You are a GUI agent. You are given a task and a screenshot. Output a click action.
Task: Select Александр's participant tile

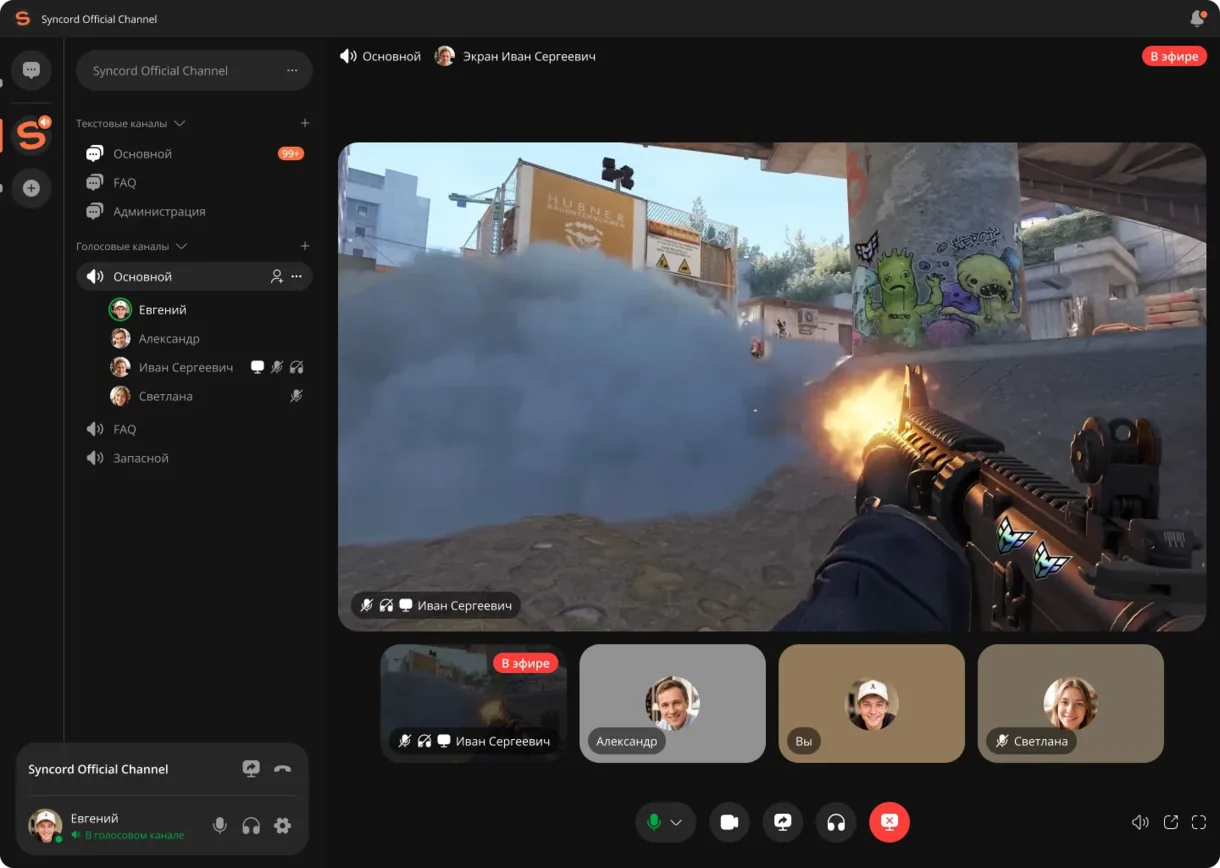[672, 703]
